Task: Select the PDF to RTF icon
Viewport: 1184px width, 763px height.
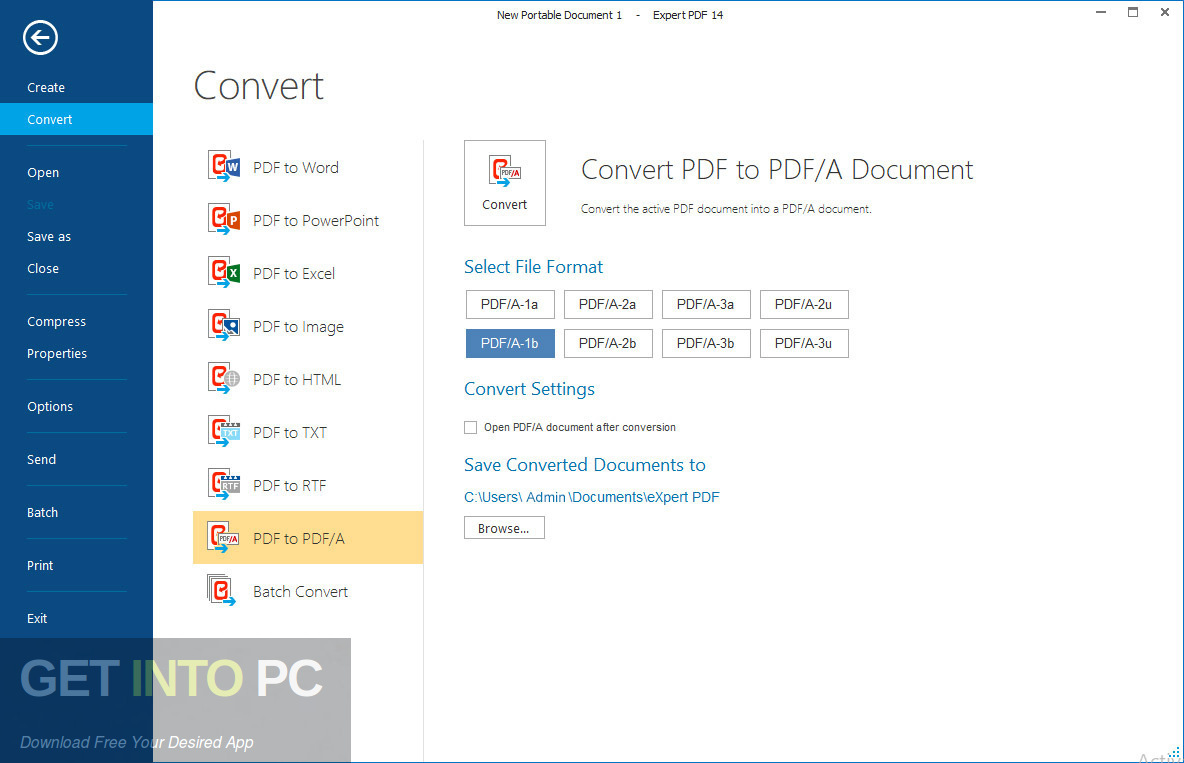Action: pos(224,484)
